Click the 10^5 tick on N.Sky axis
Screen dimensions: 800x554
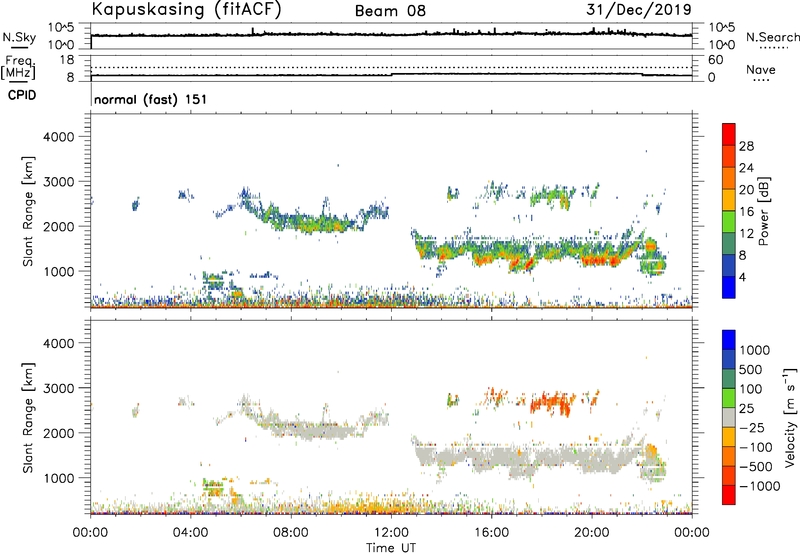point(62,28)
